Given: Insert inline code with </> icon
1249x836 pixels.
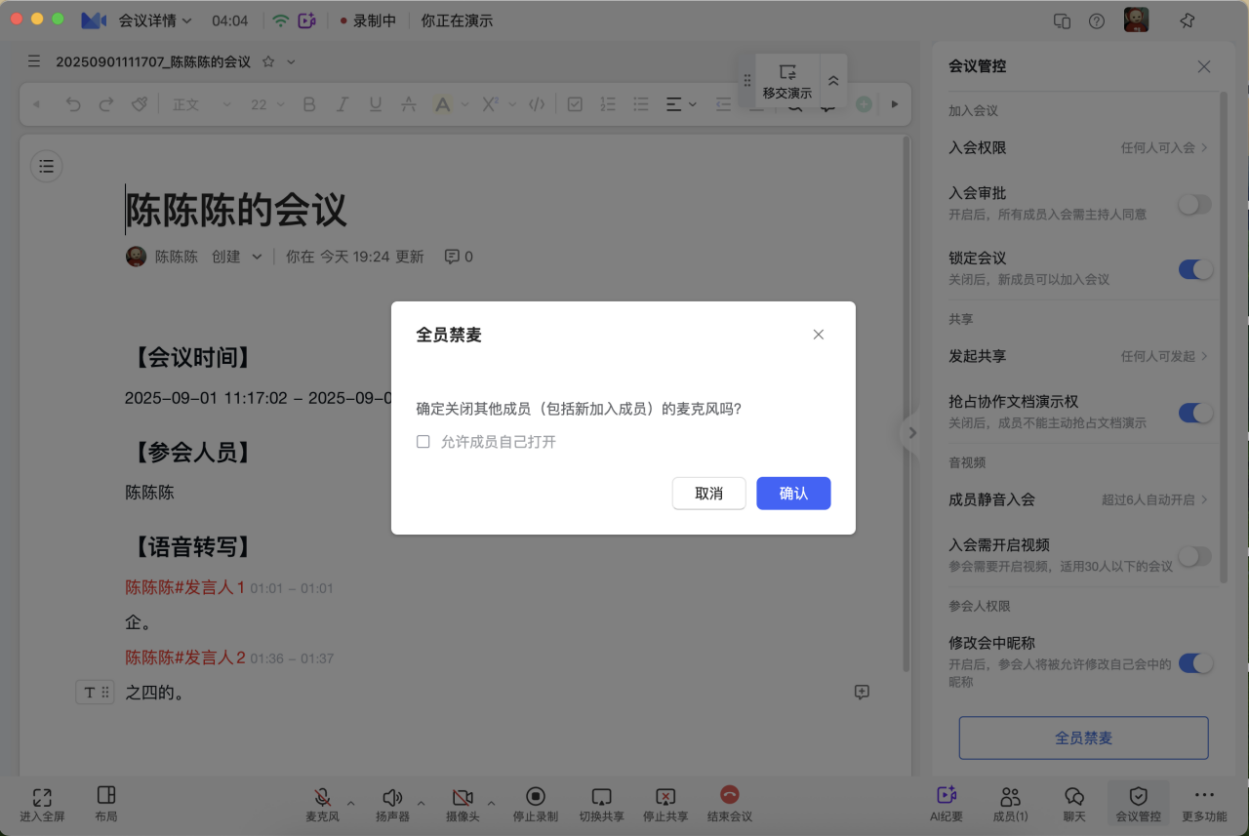Looking at the screenshot, I should pos(537,104).
